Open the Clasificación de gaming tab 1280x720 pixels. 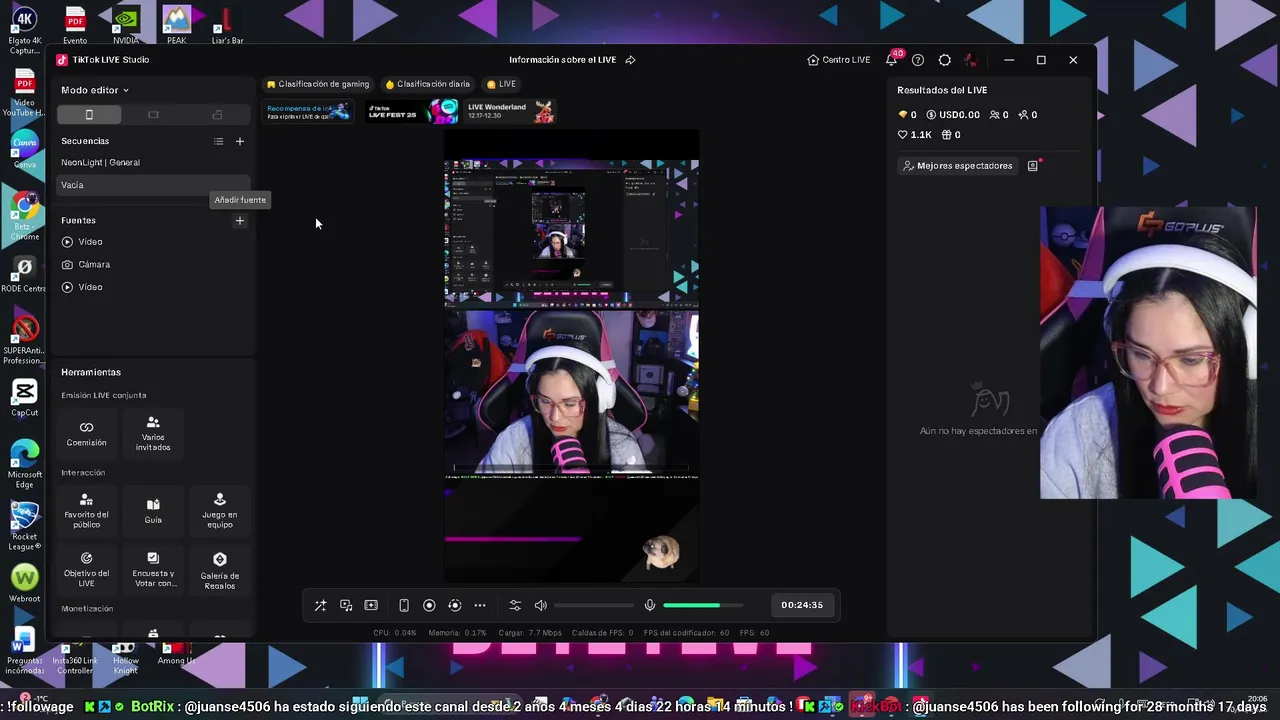pyautogui.click(x=318, y=84)
